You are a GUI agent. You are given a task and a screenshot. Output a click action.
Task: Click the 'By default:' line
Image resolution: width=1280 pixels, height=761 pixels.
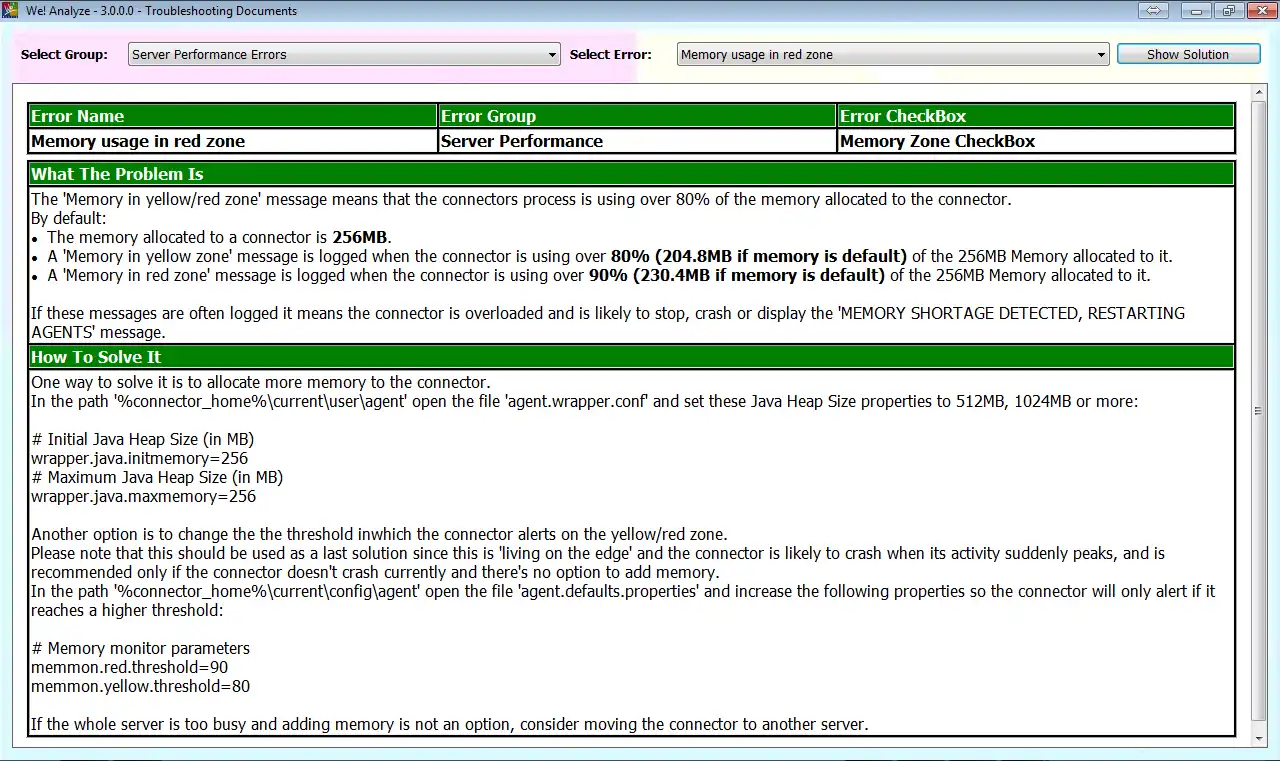[x=68, y=218]
